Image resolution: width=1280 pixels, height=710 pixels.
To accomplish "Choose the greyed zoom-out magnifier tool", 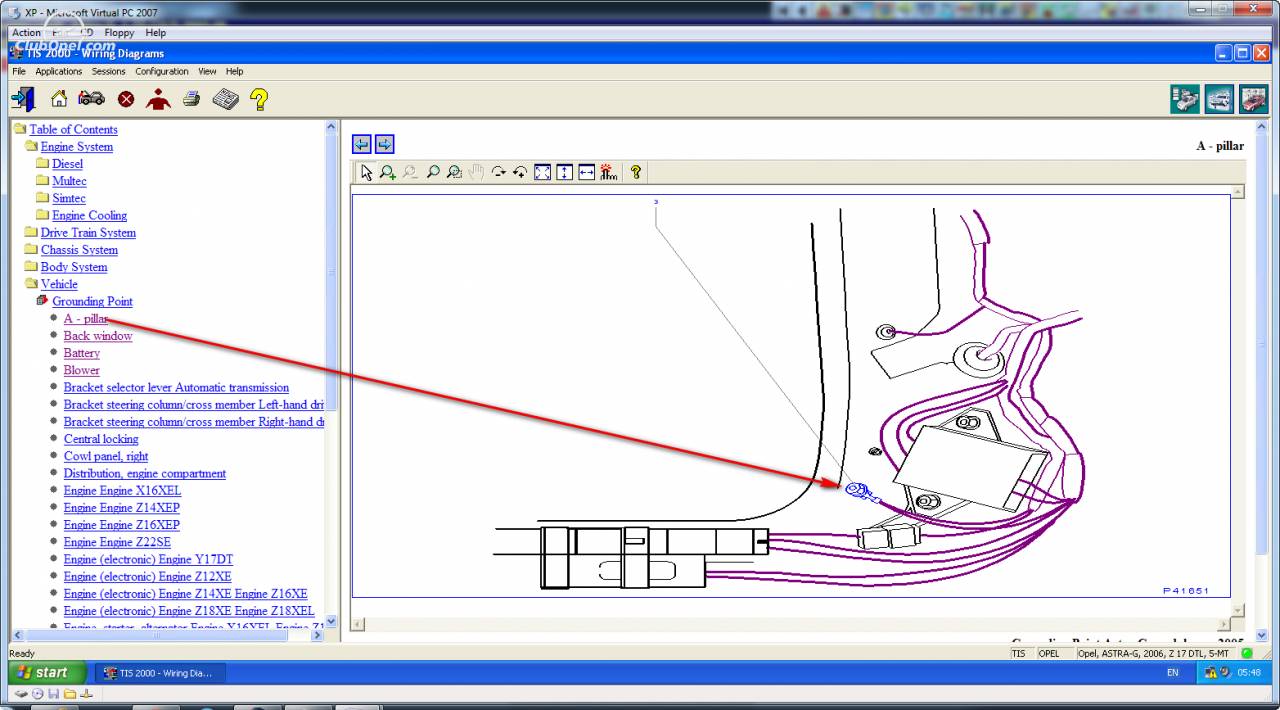I will tap(410, 172).
